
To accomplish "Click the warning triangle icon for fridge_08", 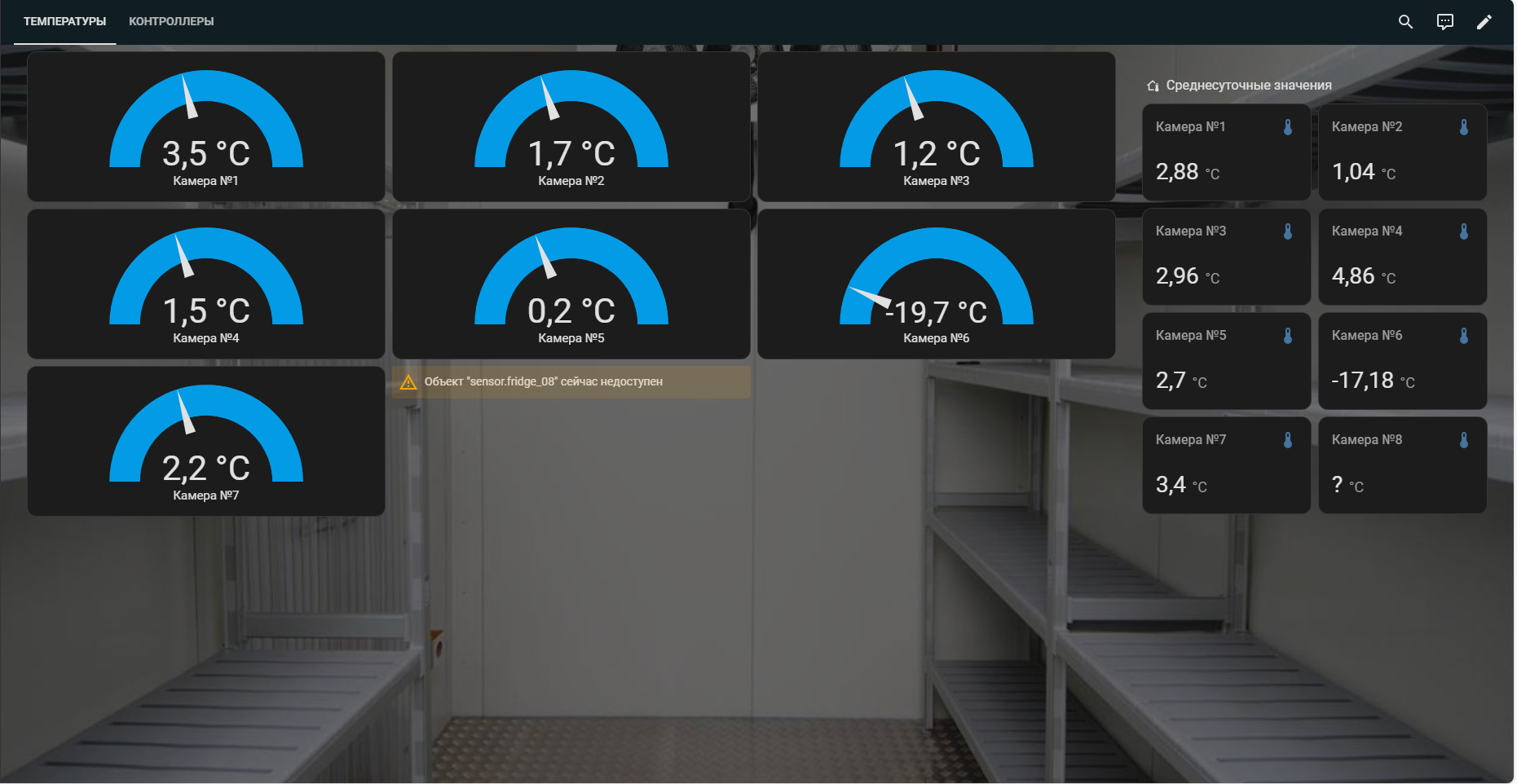I will click(x=408, y=382).
